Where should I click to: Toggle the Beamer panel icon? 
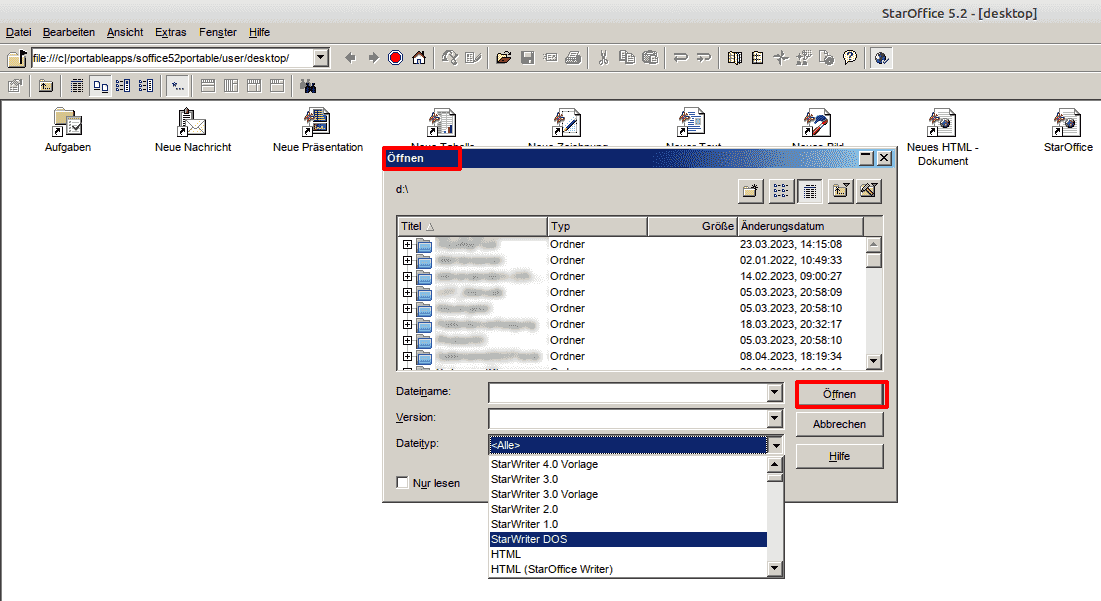758,58
